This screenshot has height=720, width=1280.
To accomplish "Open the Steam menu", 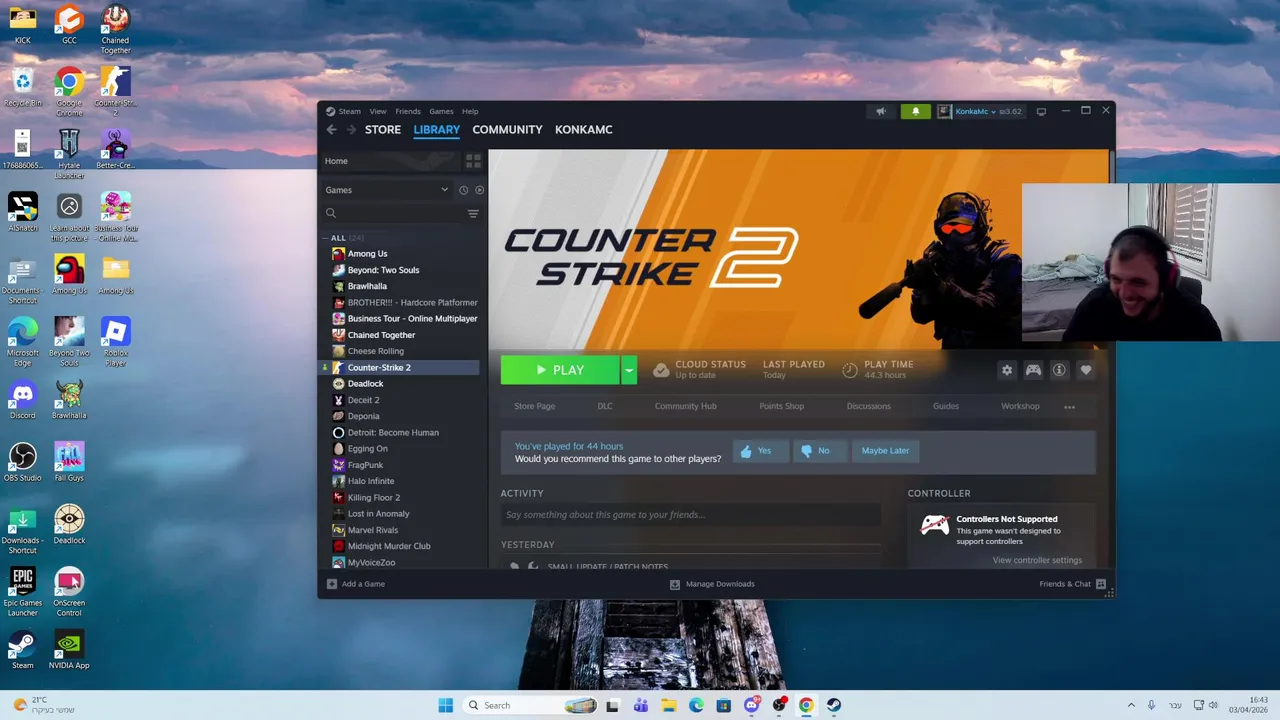I will tap(349, 111).
